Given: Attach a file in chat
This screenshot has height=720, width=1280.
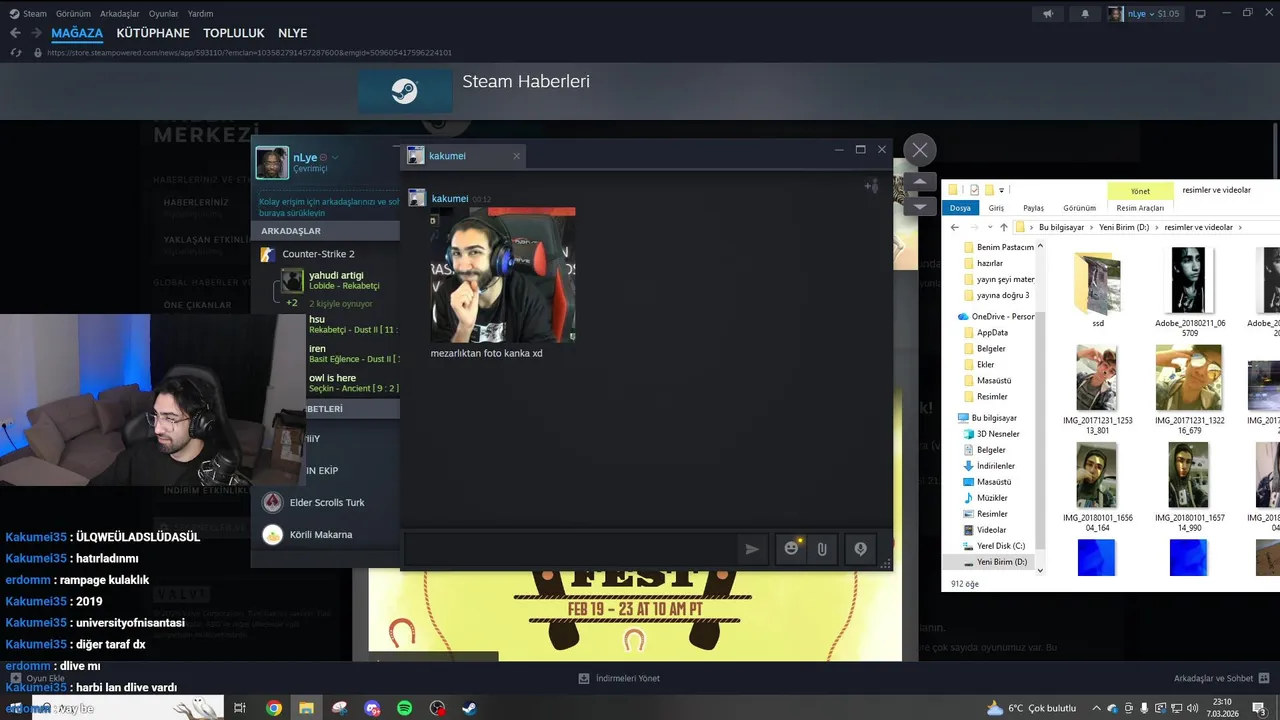Looking at the screenshot, I should 822,549.
